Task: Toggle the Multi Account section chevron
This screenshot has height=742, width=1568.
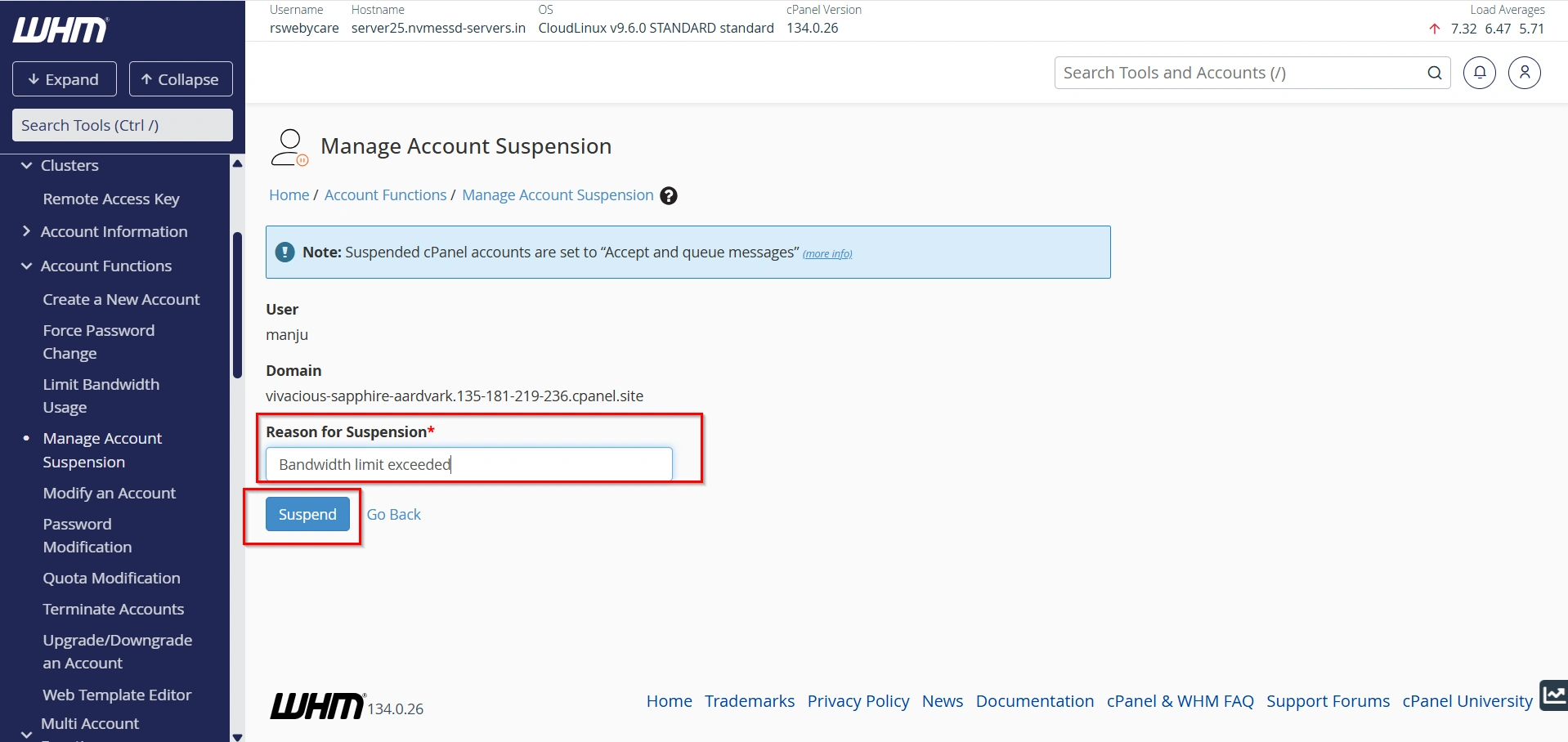Action: [x=26, y=735]
